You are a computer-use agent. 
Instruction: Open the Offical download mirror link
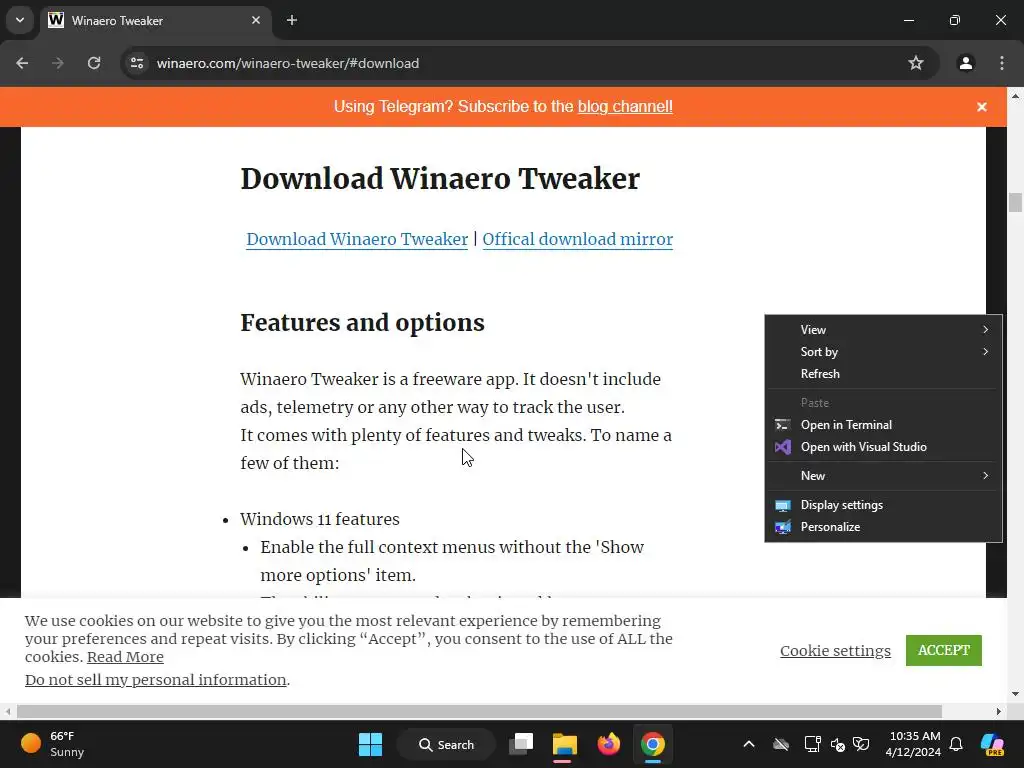(577, 239)
